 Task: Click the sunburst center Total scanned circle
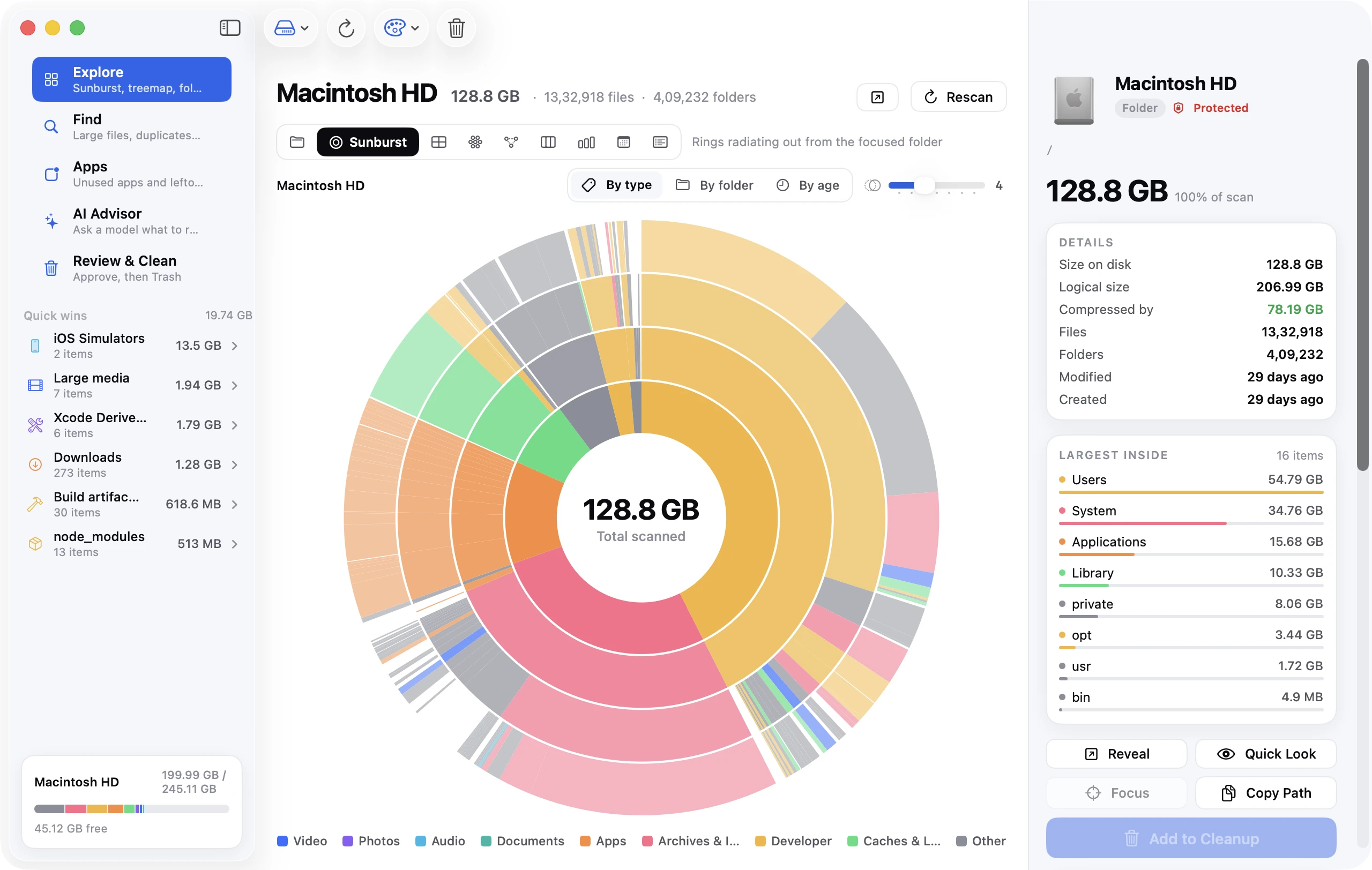pos(641,518)
